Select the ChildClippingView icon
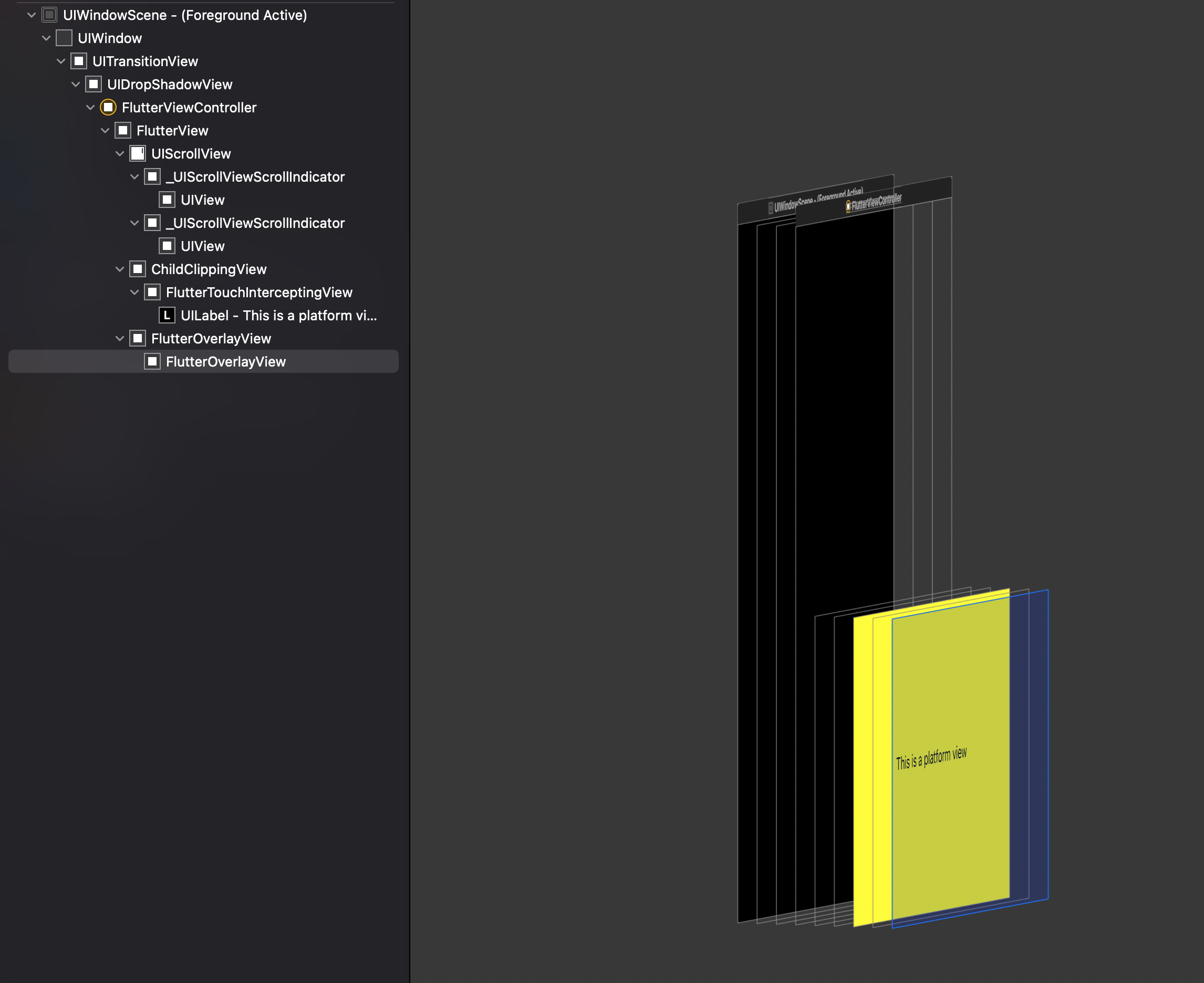The height and width of the screenshot is (983, 1204). pos(137,269)
